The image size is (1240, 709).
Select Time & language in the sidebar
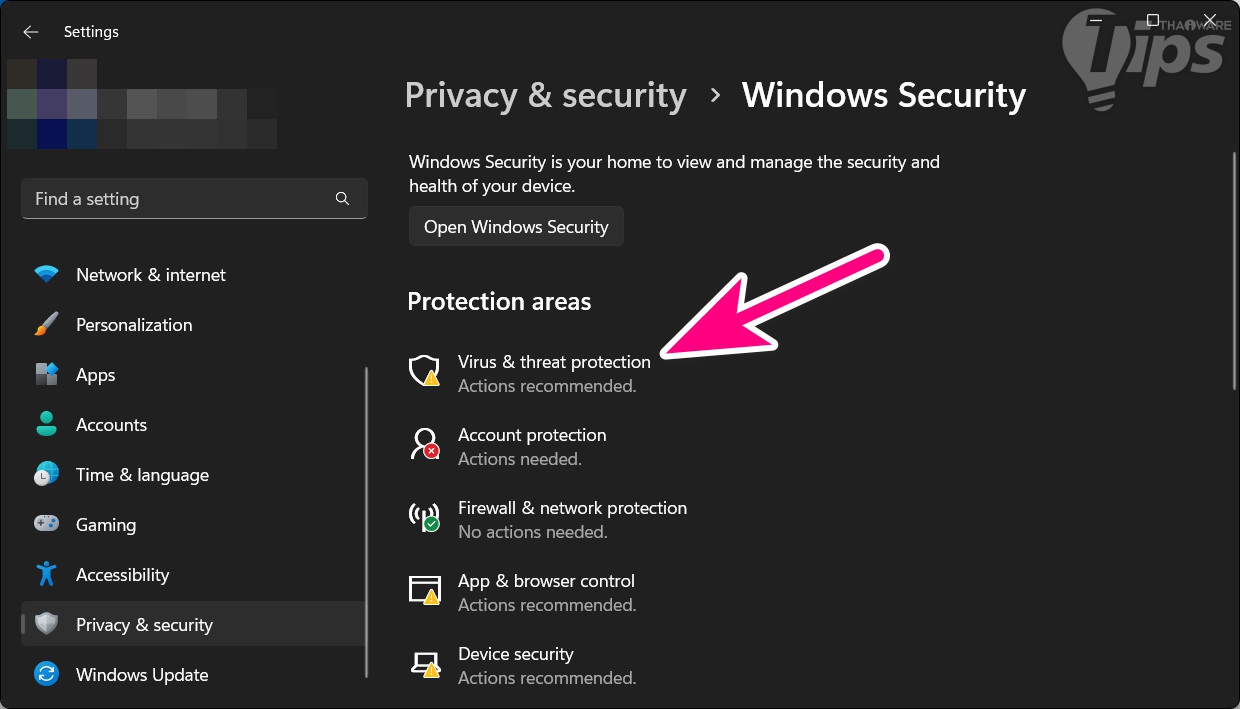142,475
